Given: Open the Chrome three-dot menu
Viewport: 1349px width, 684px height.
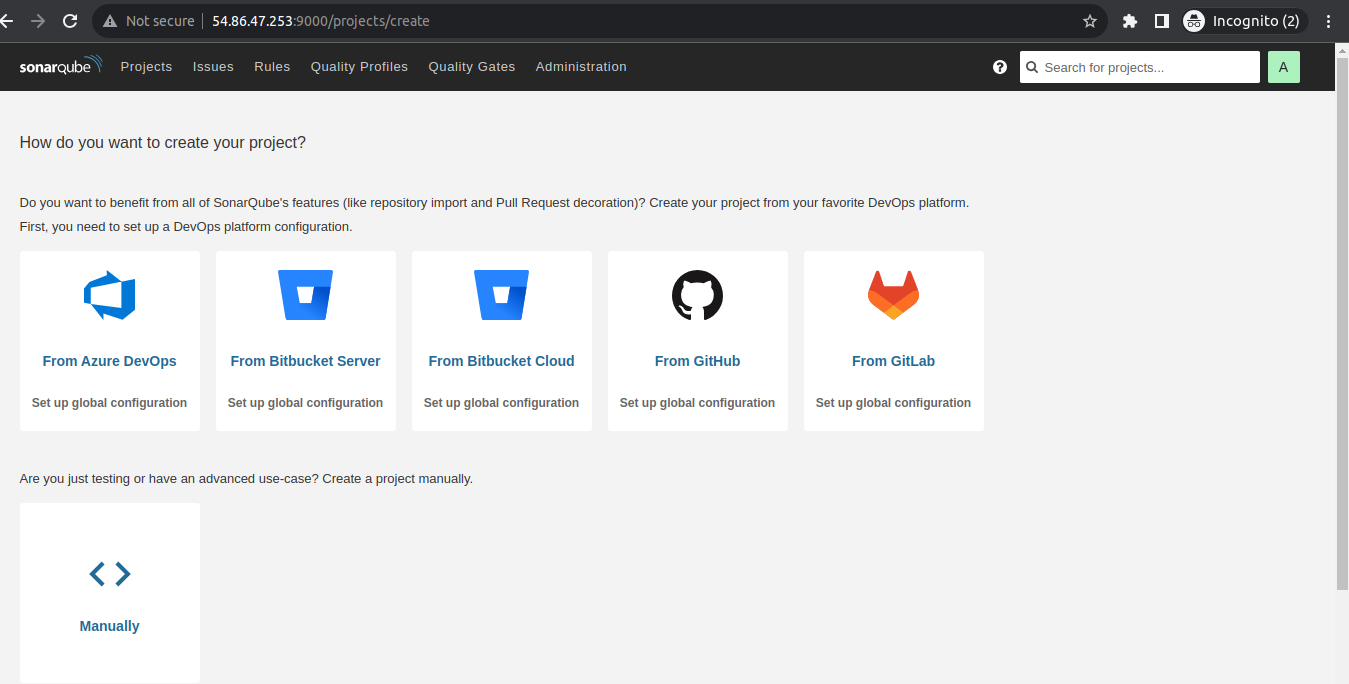Looking at the screenshot, I should (1328, 21).
